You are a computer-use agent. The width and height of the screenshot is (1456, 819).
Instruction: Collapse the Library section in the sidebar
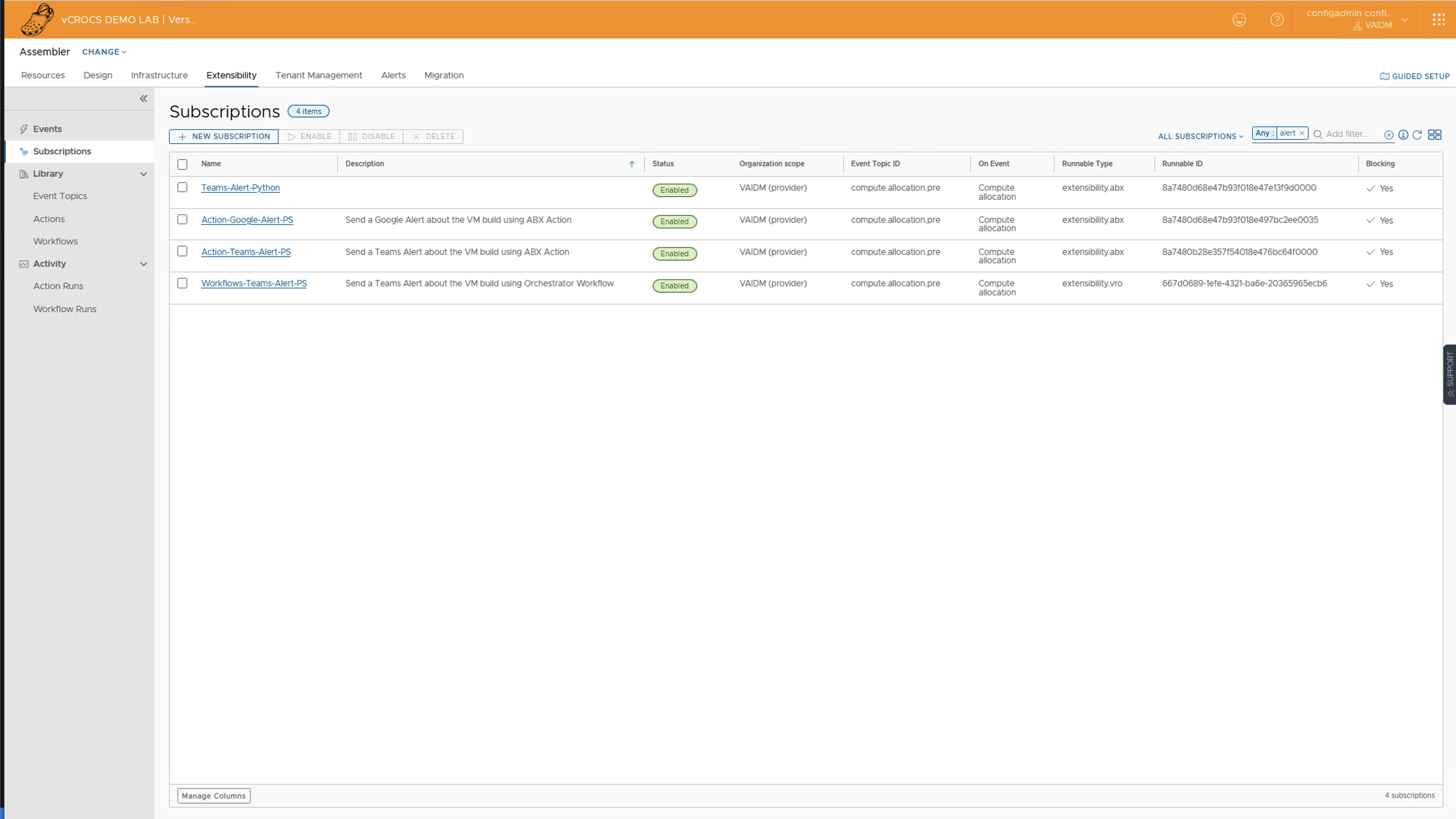point(143,174)
